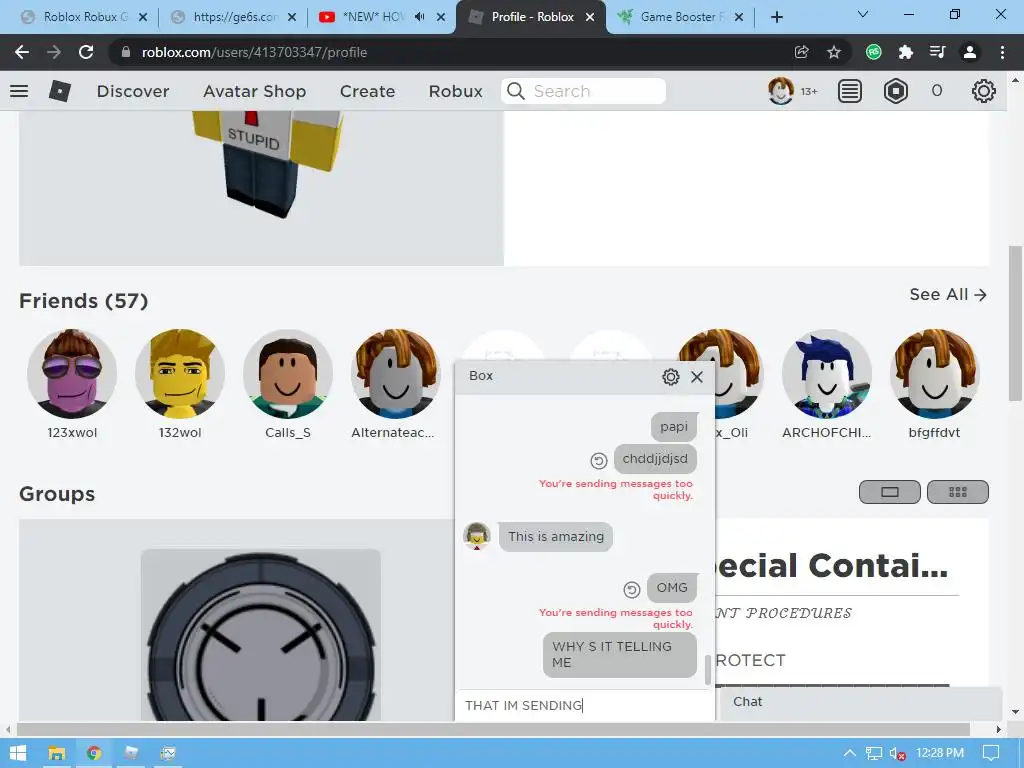
Task: Open the Extensions puzzle icon
Action: pyautogui.click(x=905, y=52)
